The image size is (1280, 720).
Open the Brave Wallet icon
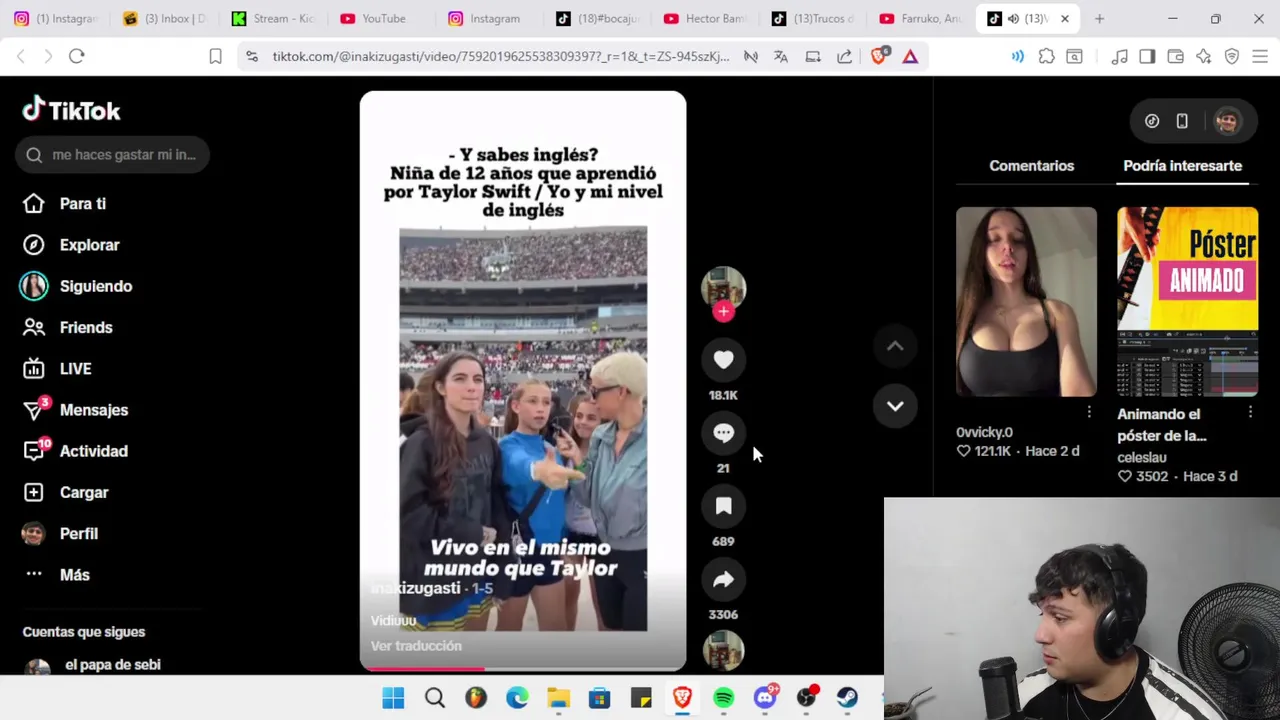(1175, 57)
